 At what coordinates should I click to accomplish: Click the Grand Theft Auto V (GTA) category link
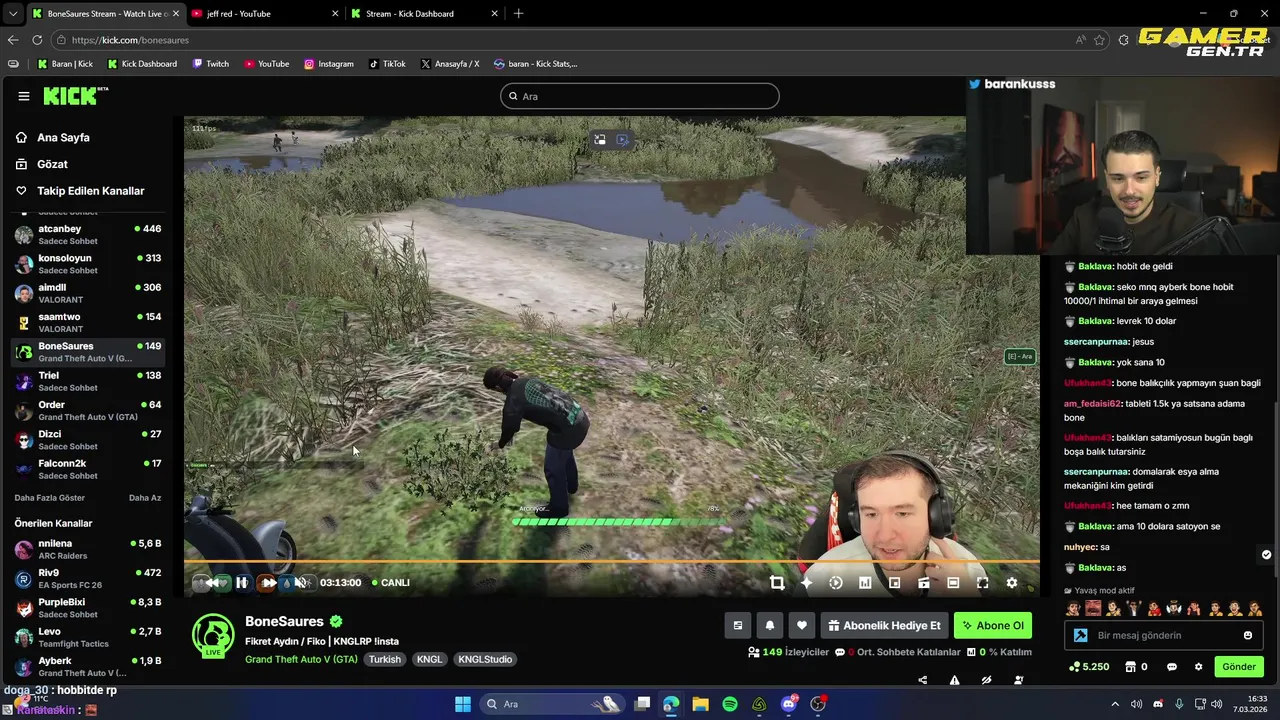pos(301,660)
